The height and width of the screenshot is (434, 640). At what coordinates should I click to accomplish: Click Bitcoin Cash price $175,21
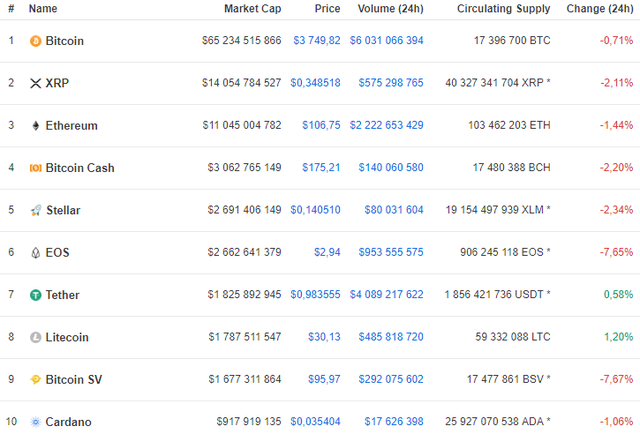[321, 167]
